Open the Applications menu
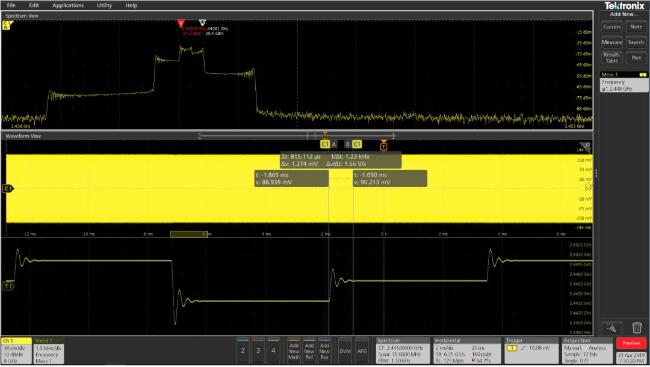 point(68,5)
